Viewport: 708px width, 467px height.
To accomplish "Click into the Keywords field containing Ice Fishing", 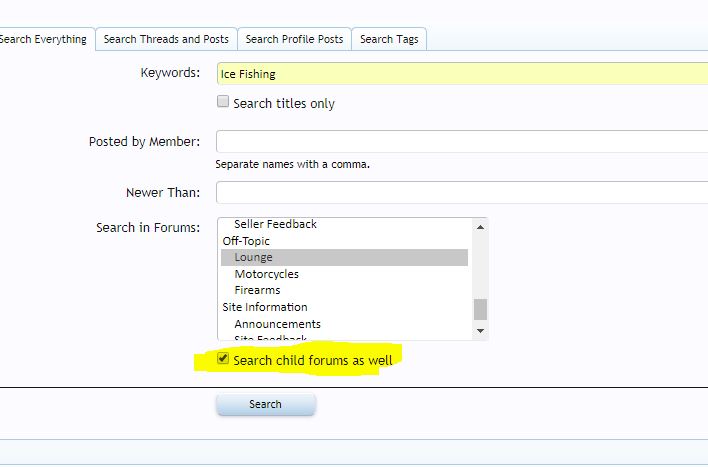I will (x=462, y=74).
